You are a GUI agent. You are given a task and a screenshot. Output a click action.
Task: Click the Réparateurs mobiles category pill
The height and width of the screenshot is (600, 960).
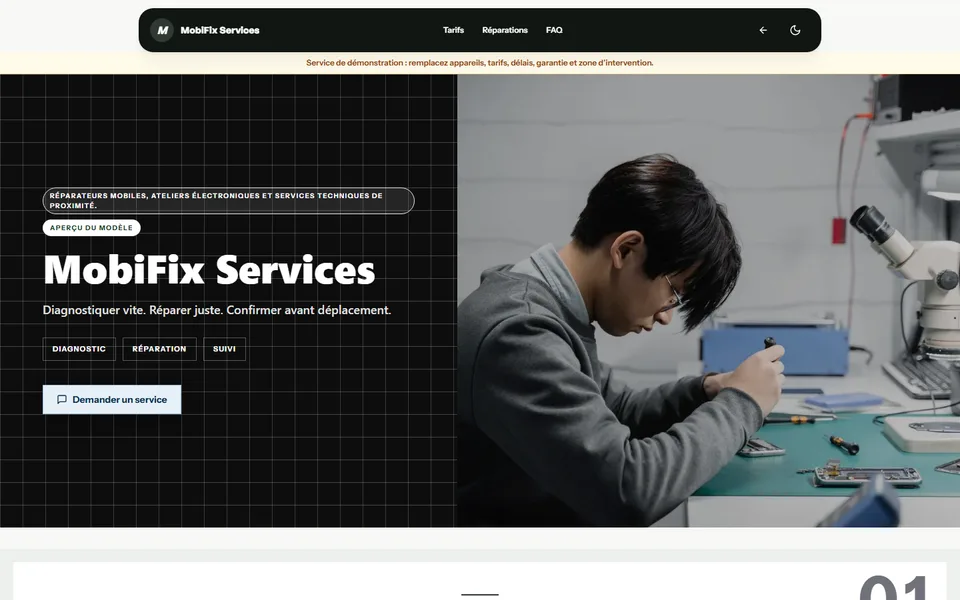coord(228,201)
